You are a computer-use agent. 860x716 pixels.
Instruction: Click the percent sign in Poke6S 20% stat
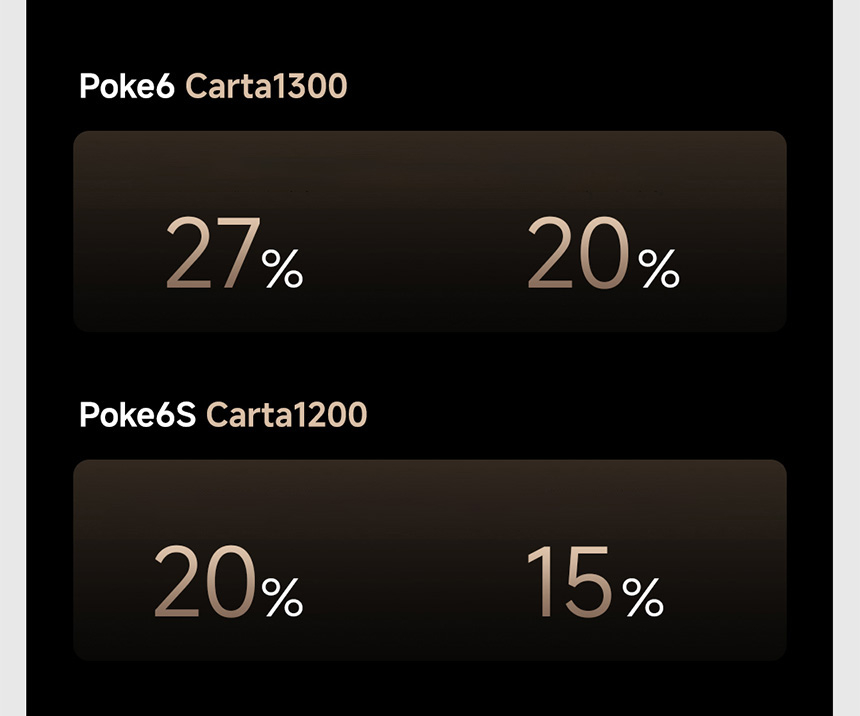click(x=282, y=597)
